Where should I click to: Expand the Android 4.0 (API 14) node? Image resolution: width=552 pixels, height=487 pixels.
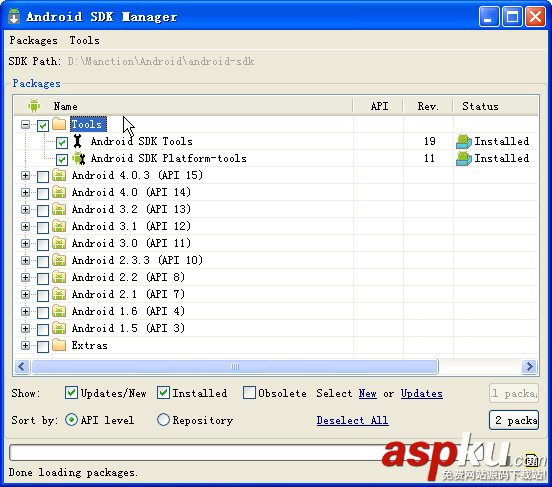pyautogui.click(x=25, y=193)
